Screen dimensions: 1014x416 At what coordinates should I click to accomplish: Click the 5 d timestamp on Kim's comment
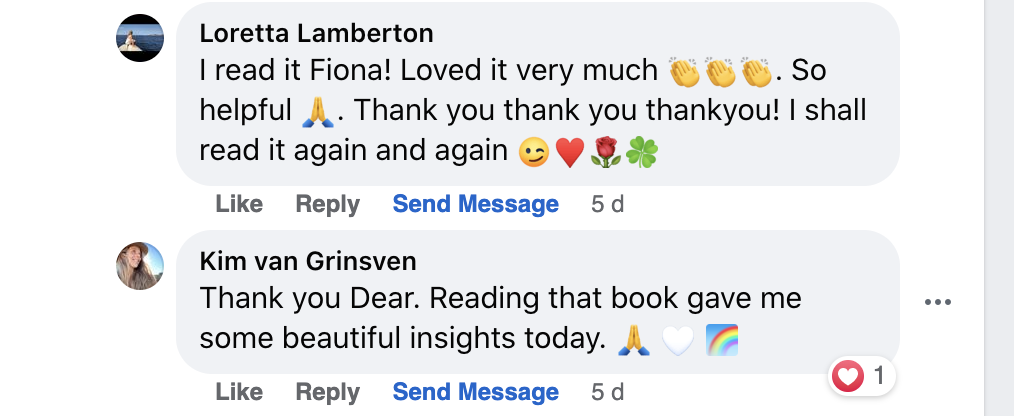point(607,392)
